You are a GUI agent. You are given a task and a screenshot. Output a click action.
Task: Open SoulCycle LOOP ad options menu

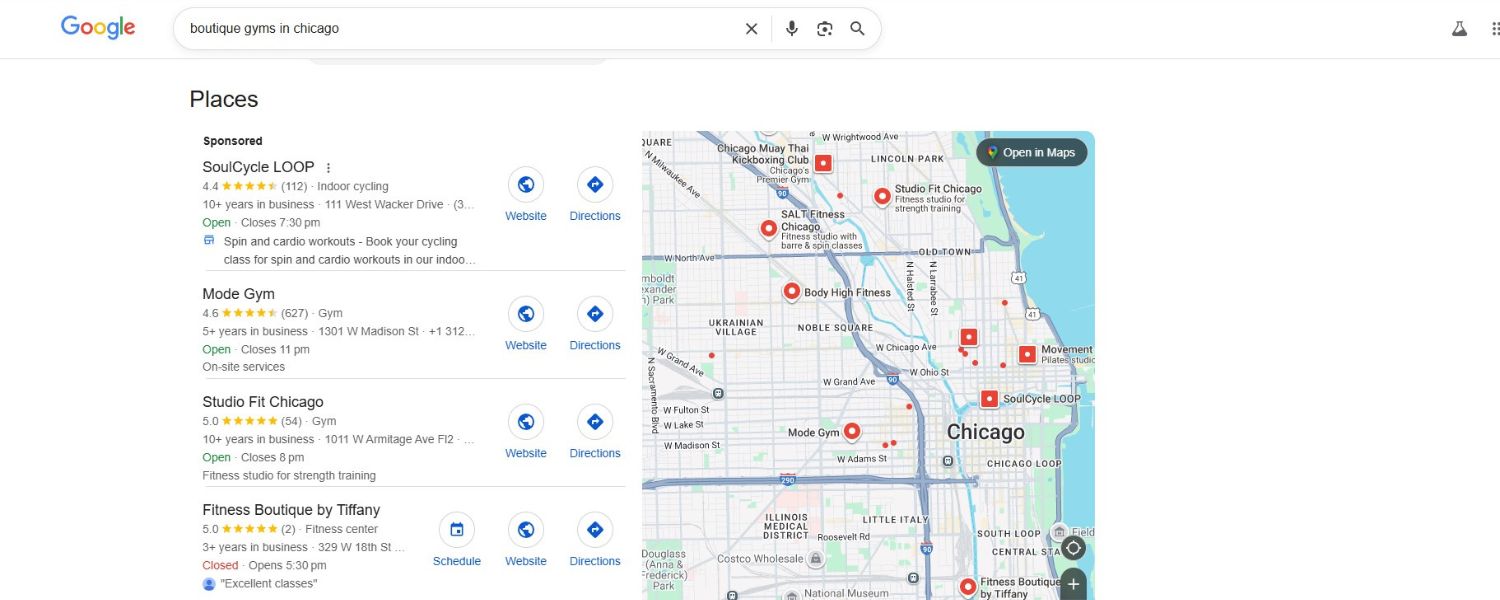coord(328,168)
